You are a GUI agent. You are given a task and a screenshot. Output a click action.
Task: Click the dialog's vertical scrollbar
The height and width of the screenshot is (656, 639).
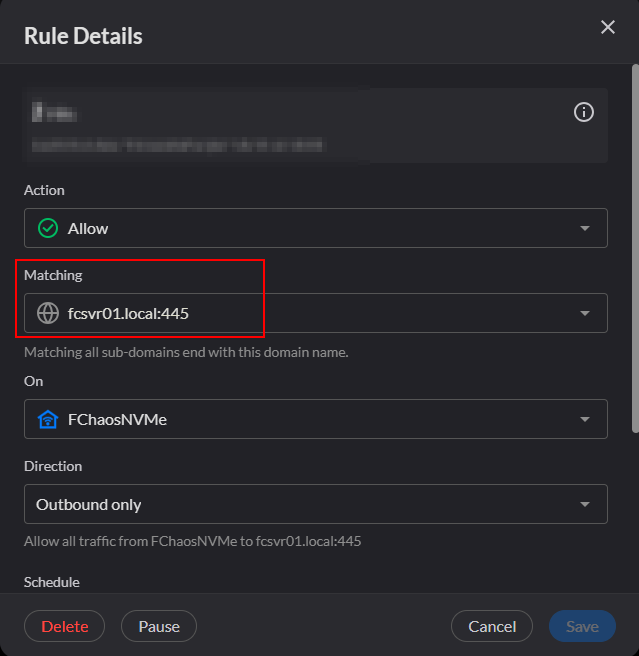click(x=634, y=250)
